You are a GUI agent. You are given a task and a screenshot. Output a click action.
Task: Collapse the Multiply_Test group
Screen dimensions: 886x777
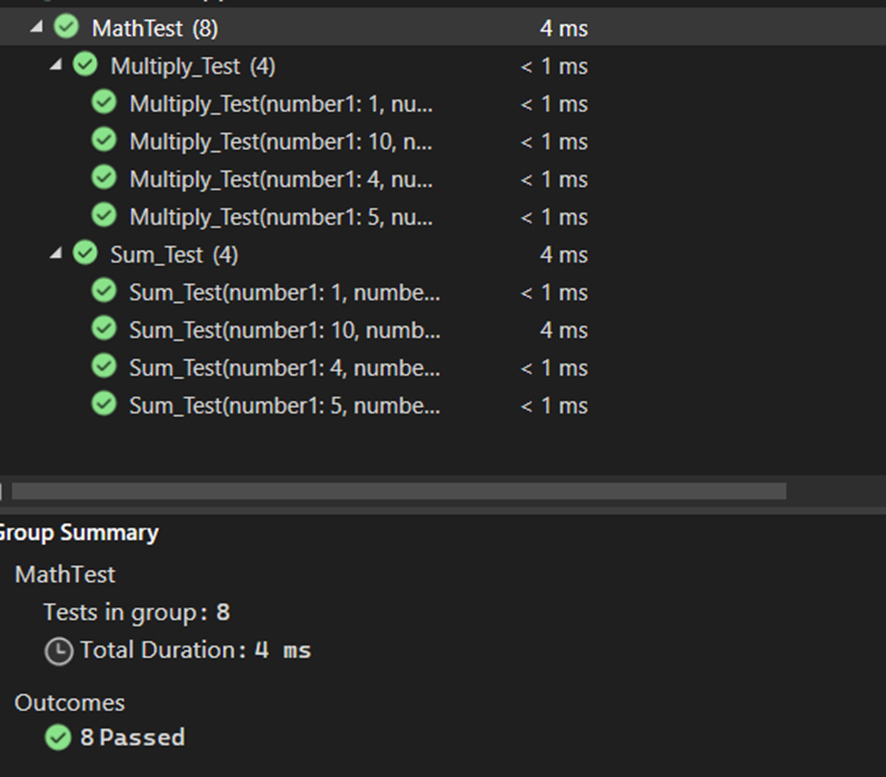(x=54, y=66)
